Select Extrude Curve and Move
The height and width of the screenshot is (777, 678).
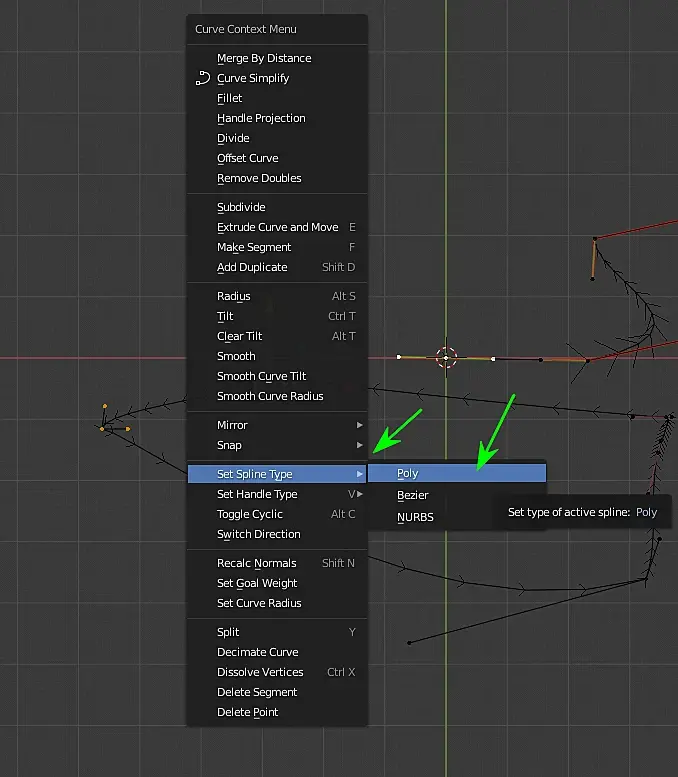tap(277, 227)
